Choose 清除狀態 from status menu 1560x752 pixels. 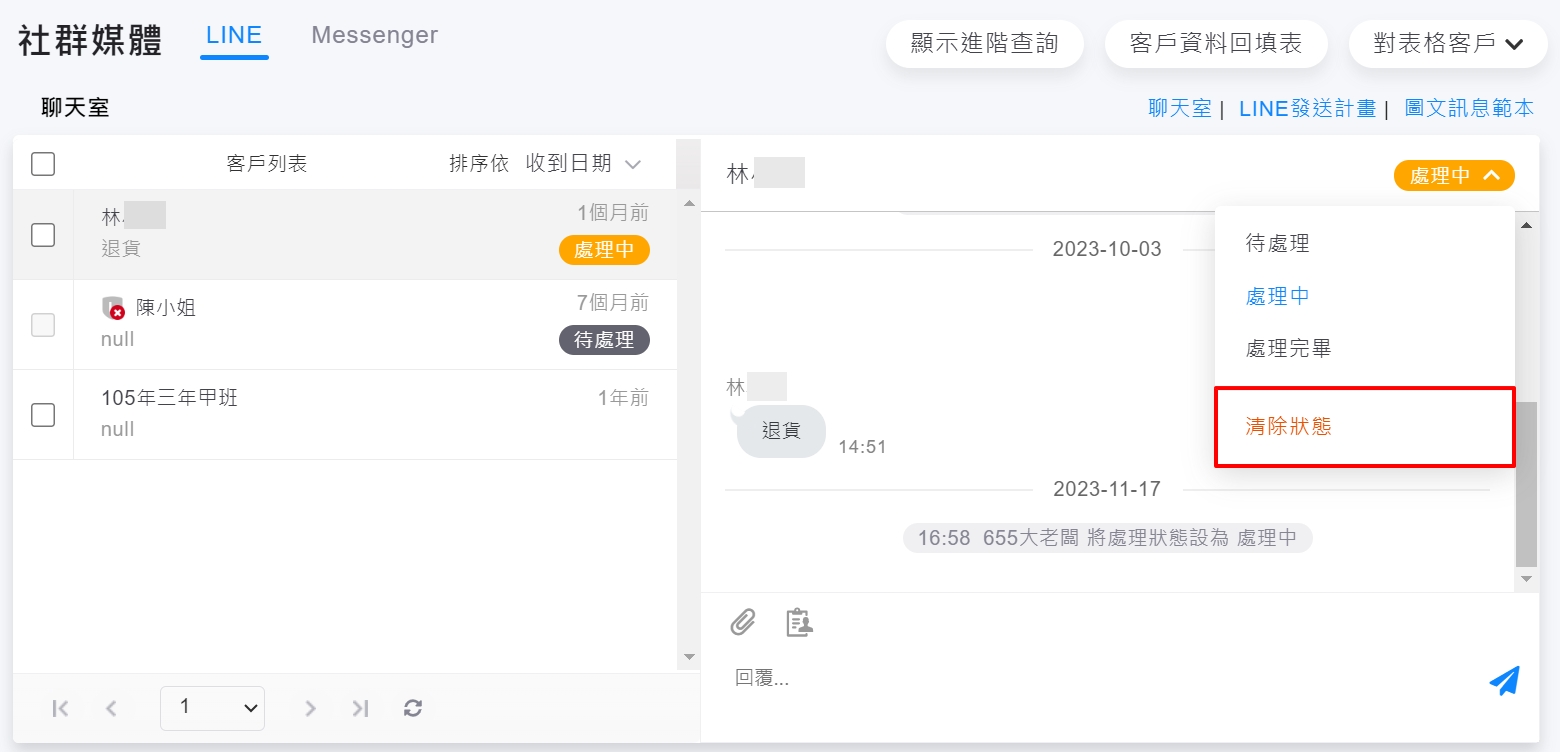point(1288,427)
